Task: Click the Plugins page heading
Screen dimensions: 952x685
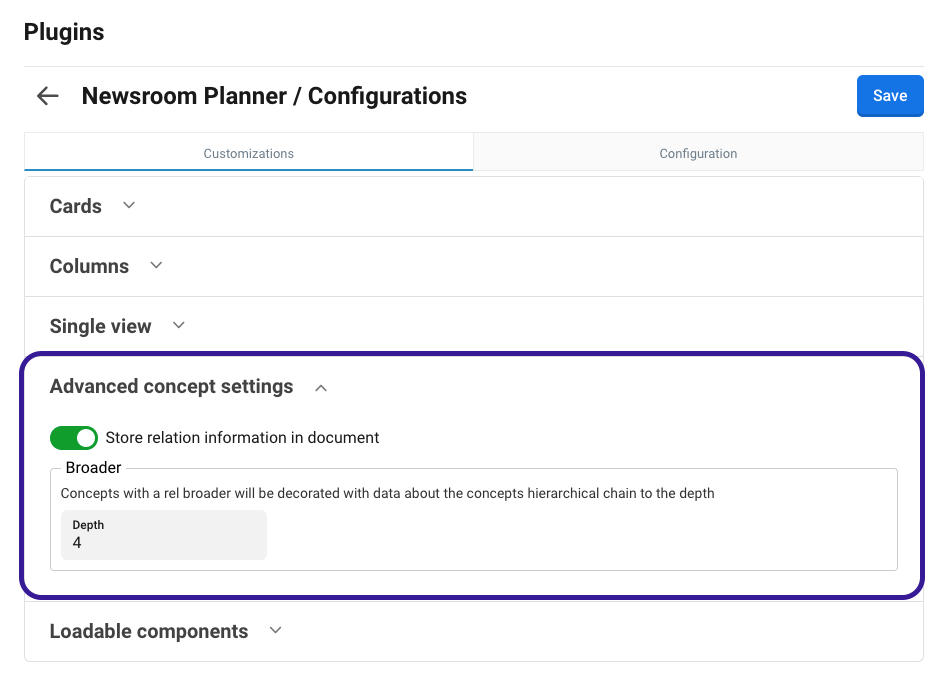Action: coord(64,32)
